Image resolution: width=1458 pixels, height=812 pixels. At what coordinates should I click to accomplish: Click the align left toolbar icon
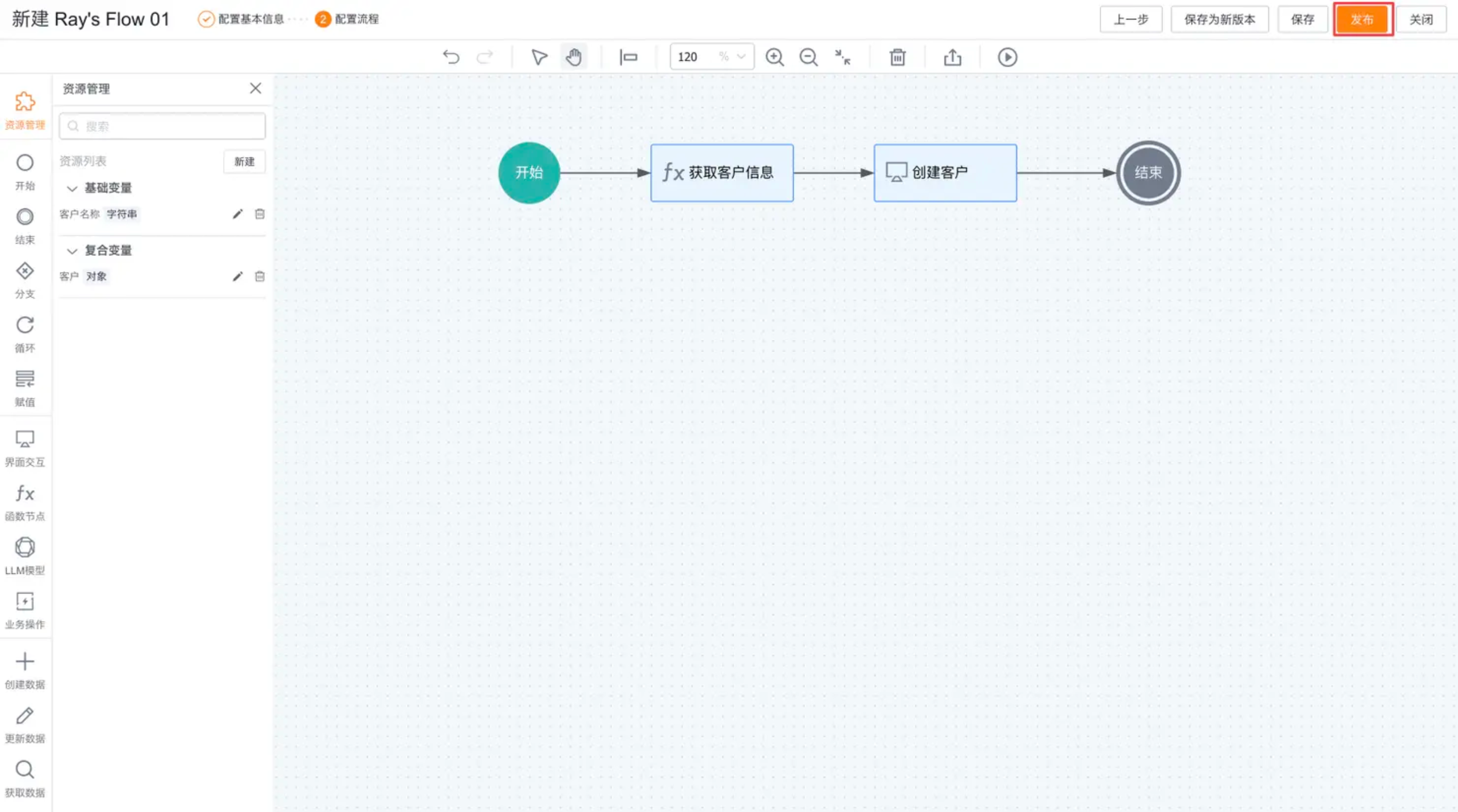pos(628,57)
